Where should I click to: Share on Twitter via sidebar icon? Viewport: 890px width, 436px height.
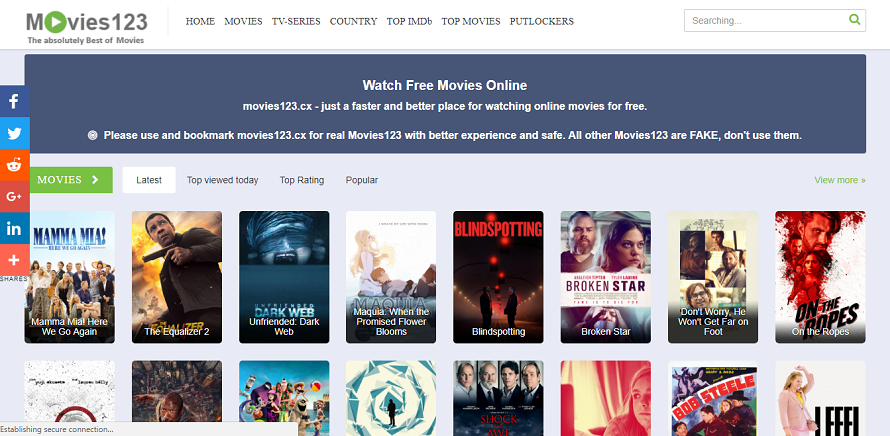pyautogui.click(x=14, y=133)
